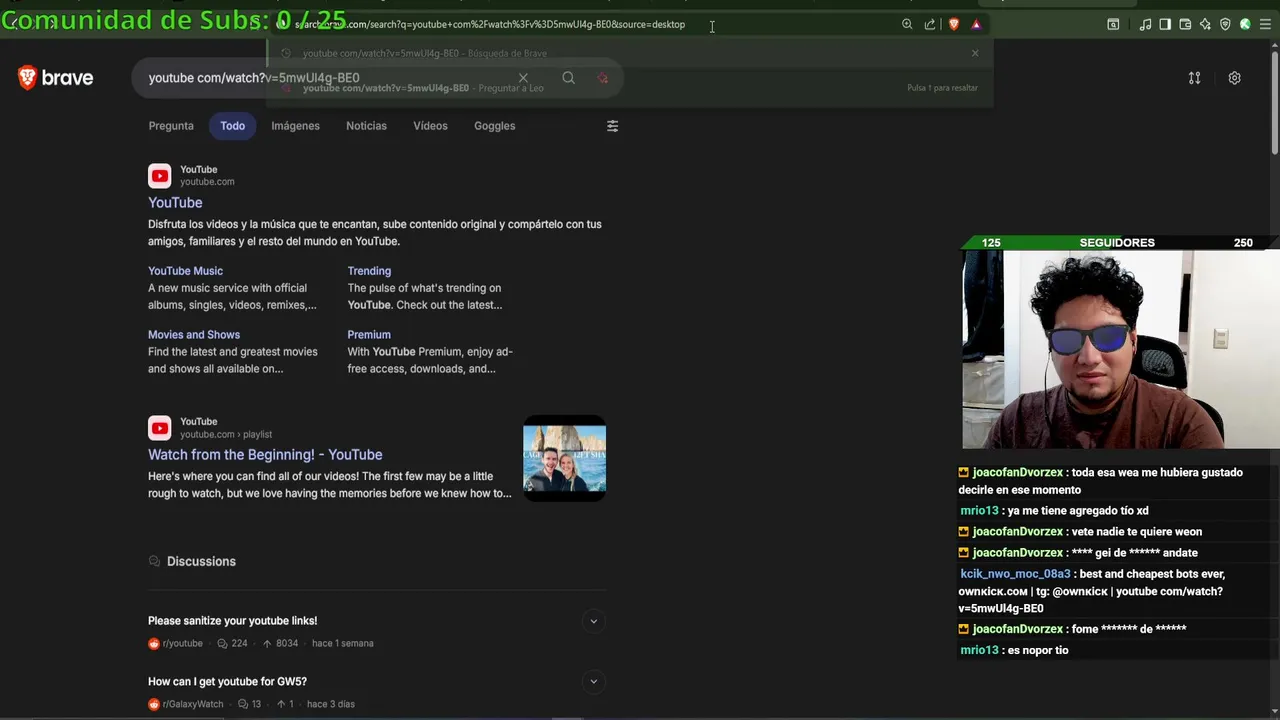The image size is (1280, 720).
Task: Open the Movies and Shows sublink
Action: pyautogui.click(x=194, y=335)
